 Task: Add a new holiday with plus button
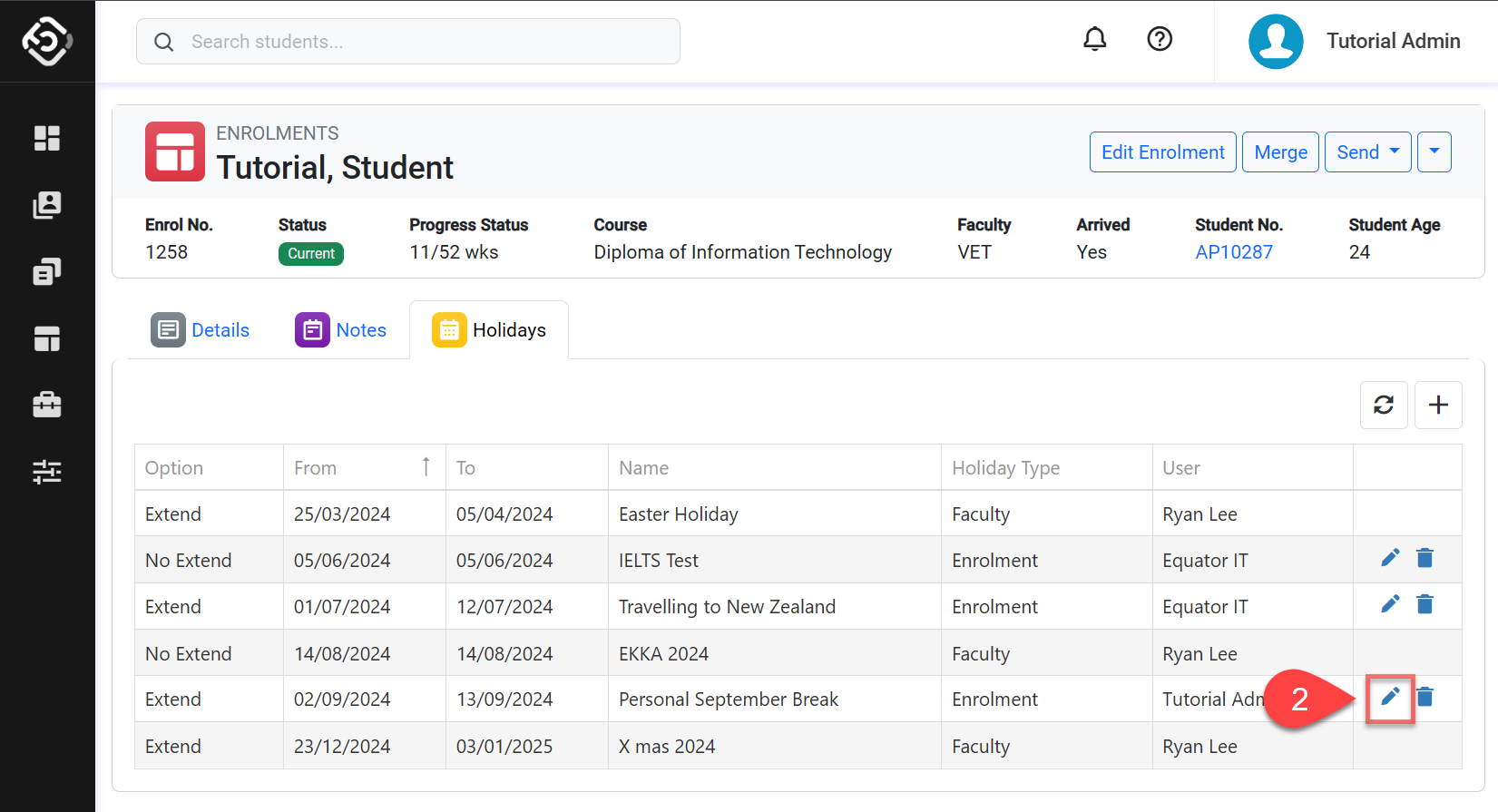tap(1438, 405)
